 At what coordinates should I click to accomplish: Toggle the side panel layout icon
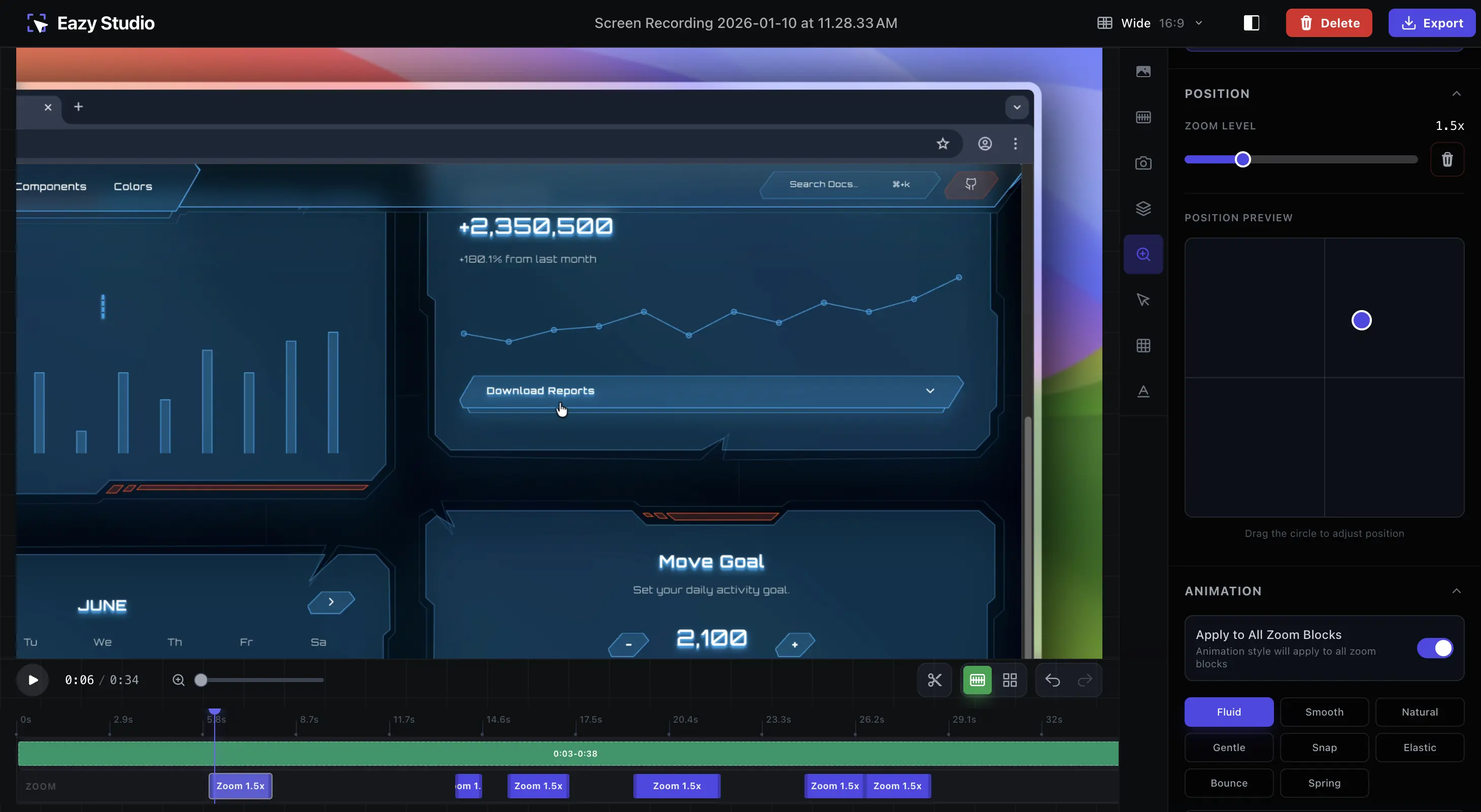coord(1251,23)
